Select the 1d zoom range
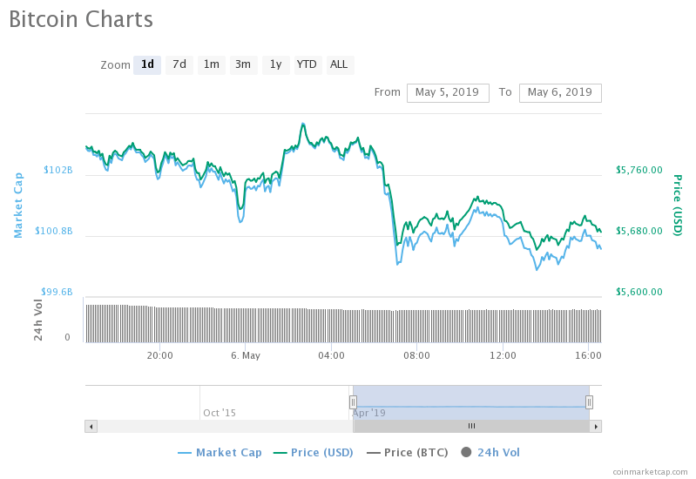696x479 pixels. [147, 65]
